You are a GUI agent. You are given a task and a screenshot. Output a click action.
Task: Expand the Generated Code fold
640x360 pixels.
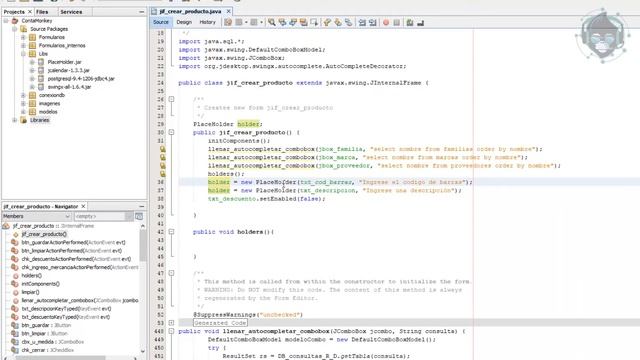pyautogui.click(x=171, y=322)
